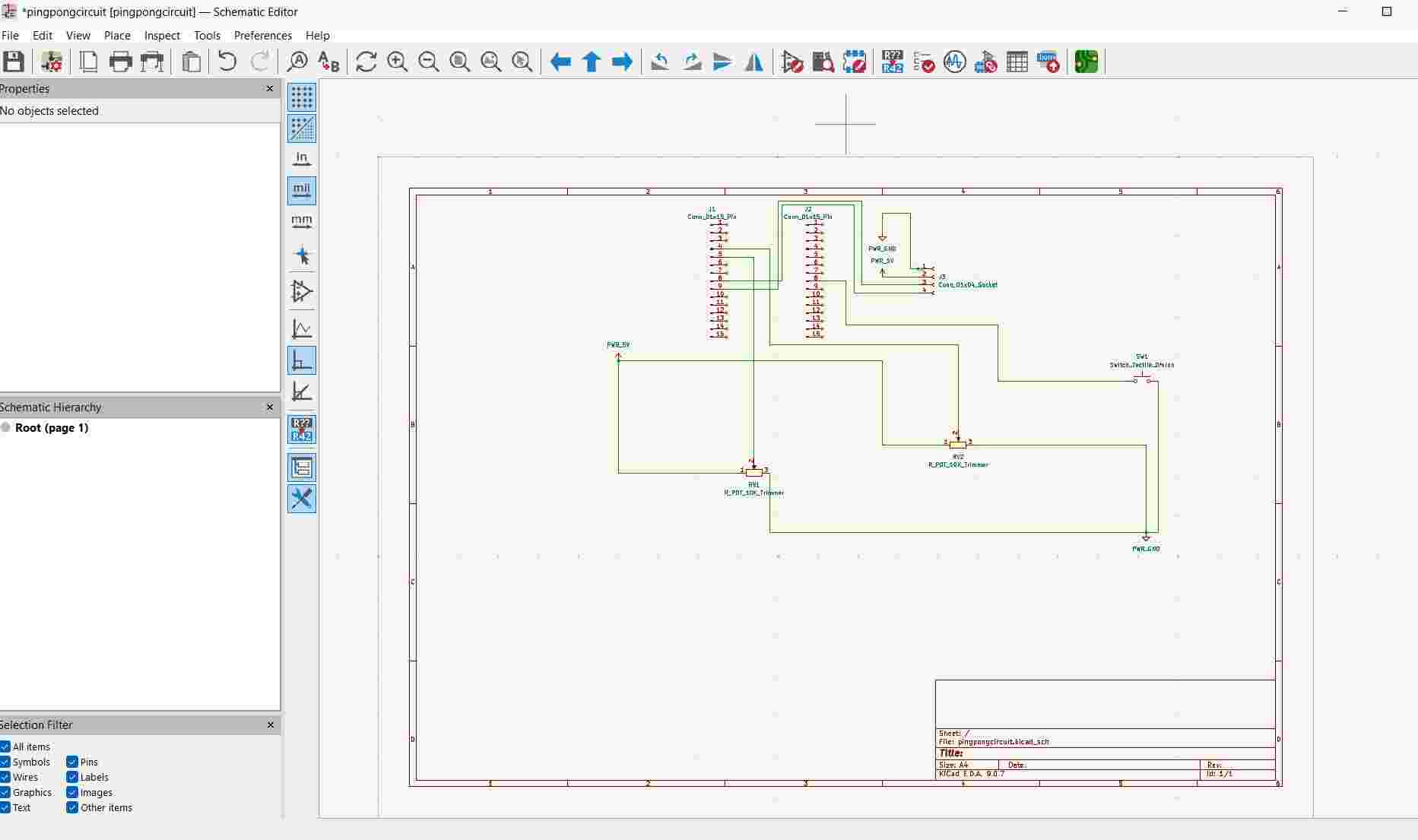Annotate the schematic symbols

892,62
